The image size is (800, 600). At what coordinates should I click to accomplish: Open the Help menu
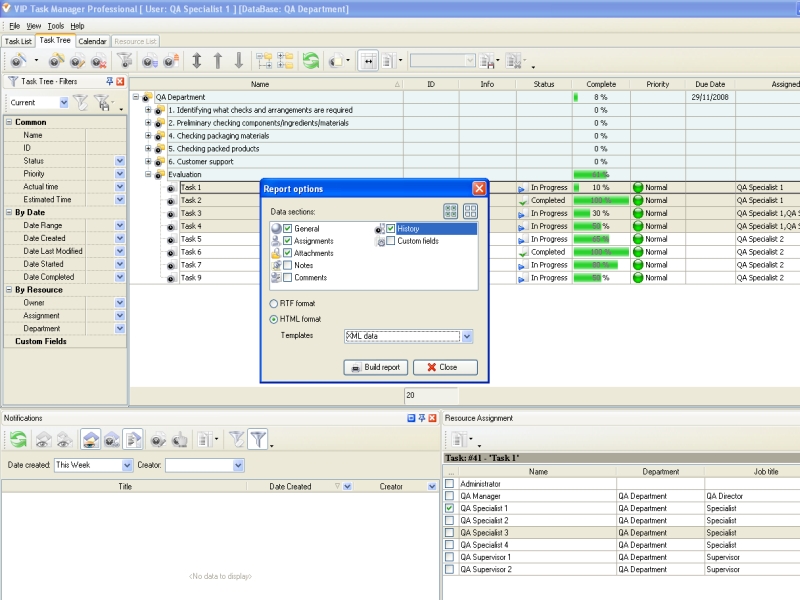[78, 26]
